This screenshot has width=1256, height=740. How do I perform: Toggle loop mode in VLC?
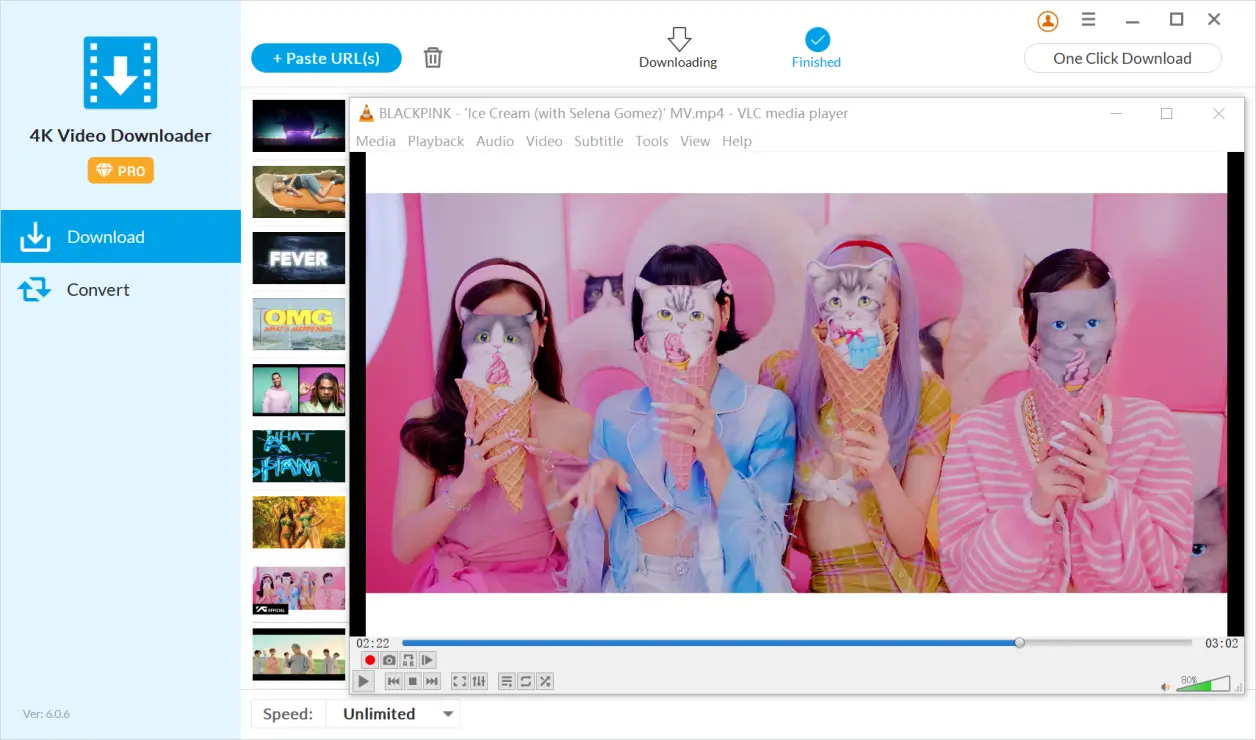[x=526, y=681]
